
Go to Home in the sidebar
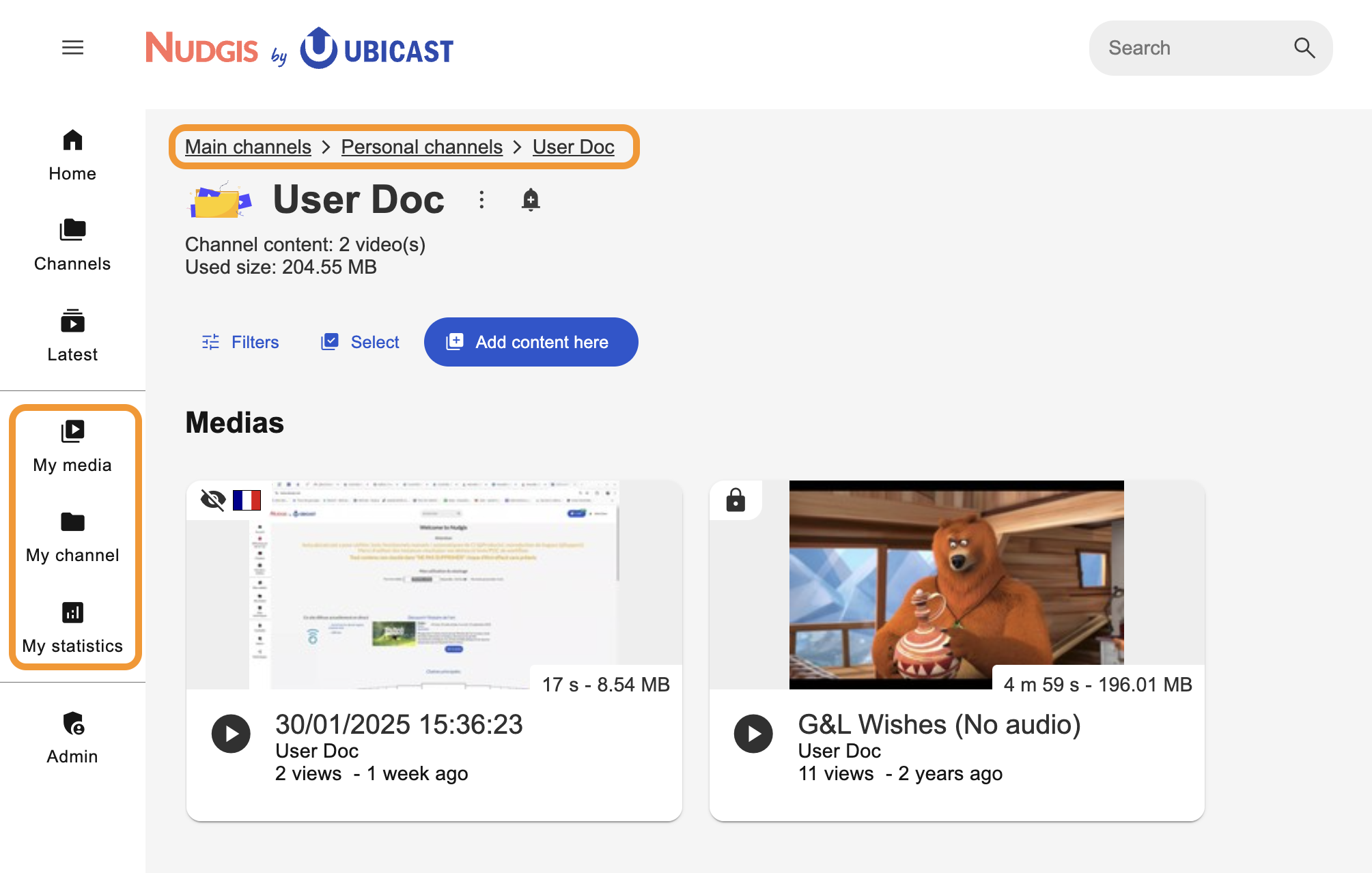point(72,156)
